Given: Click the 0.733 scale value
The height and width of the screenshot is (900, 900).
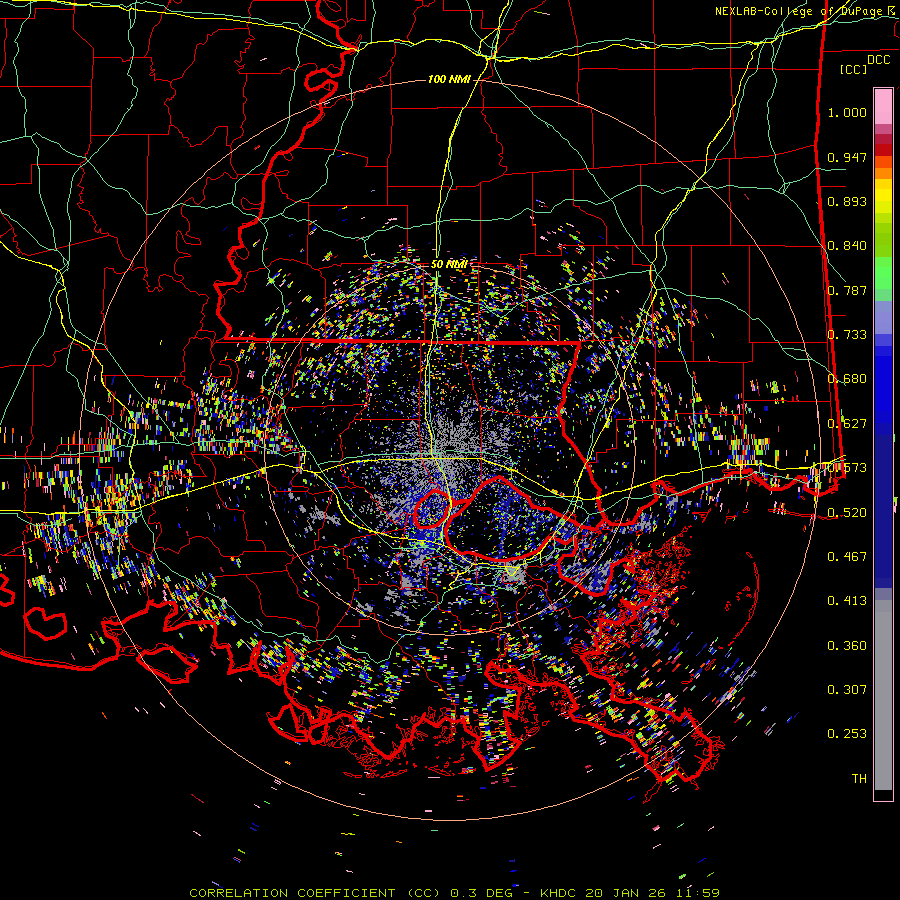Looking at the screenshot, I should click(847, 335).
